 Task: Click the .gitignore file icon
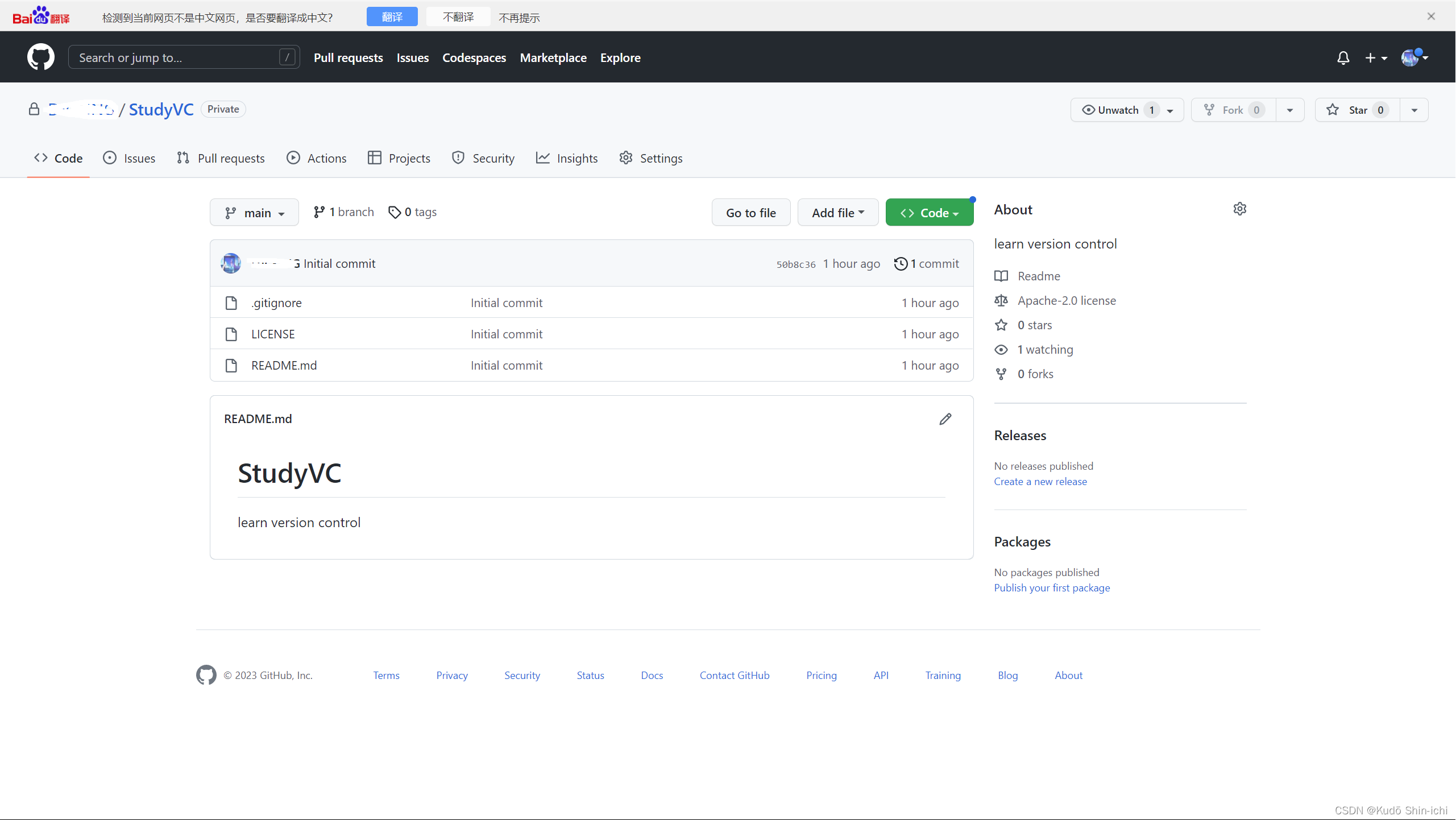tap(231, 303)
